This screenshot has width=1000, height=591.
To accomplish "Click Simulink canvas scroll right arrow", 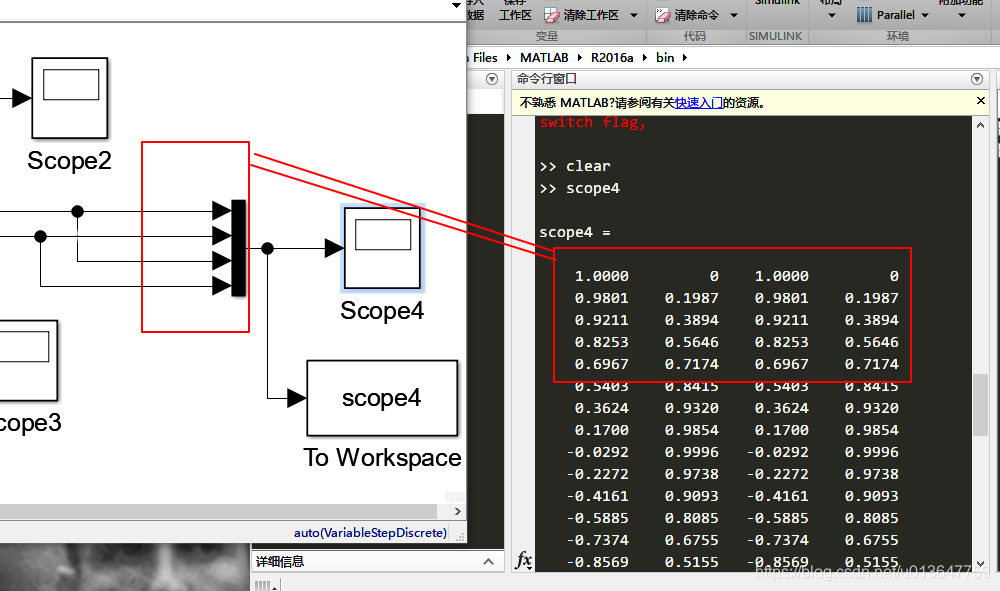I will tap(457, 511).
